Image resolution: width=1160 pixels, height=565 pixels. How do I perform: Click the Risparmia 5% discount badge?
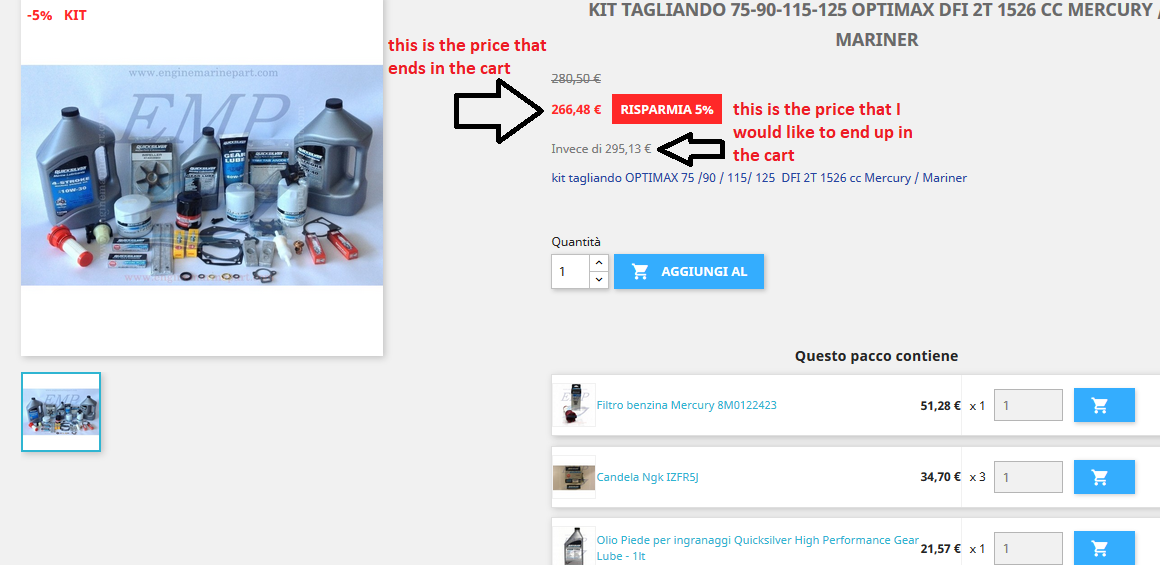667,109
